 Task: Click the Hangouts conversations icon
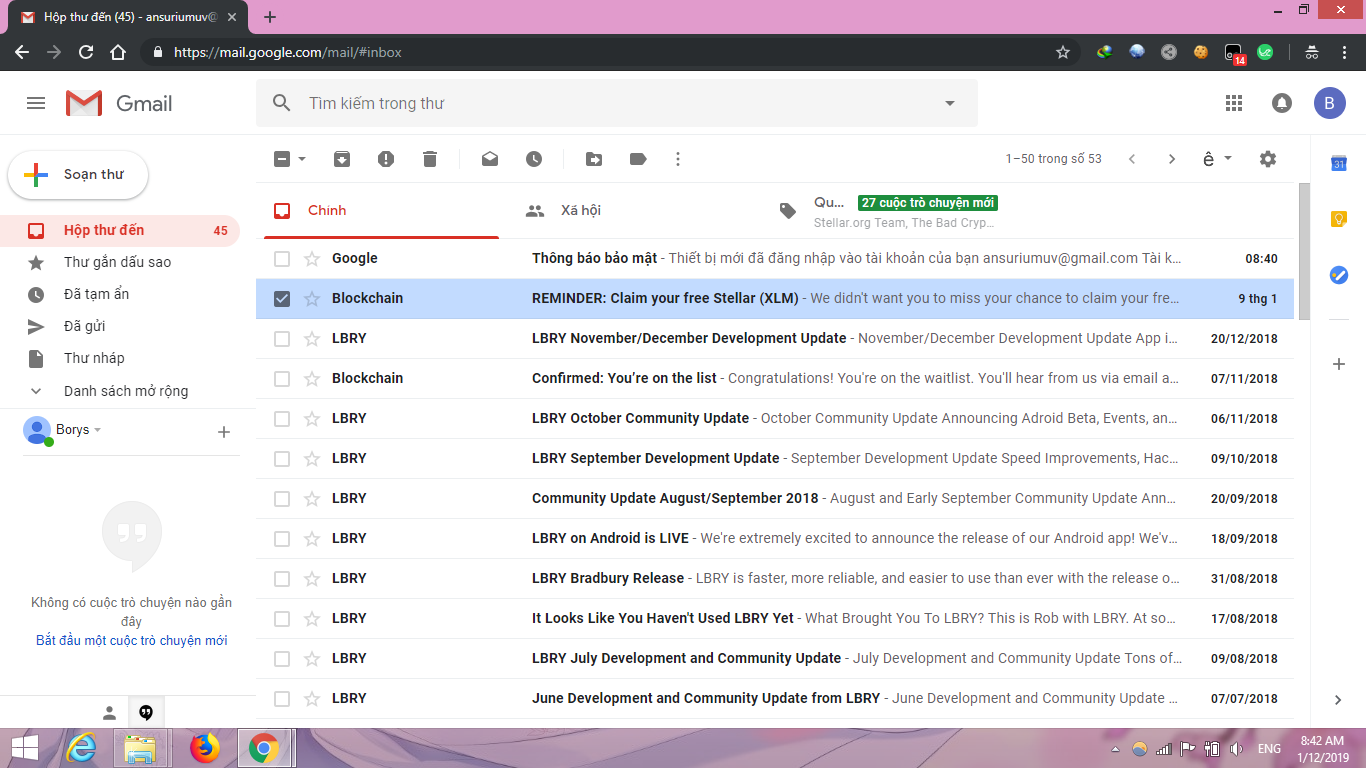[146, 713]
